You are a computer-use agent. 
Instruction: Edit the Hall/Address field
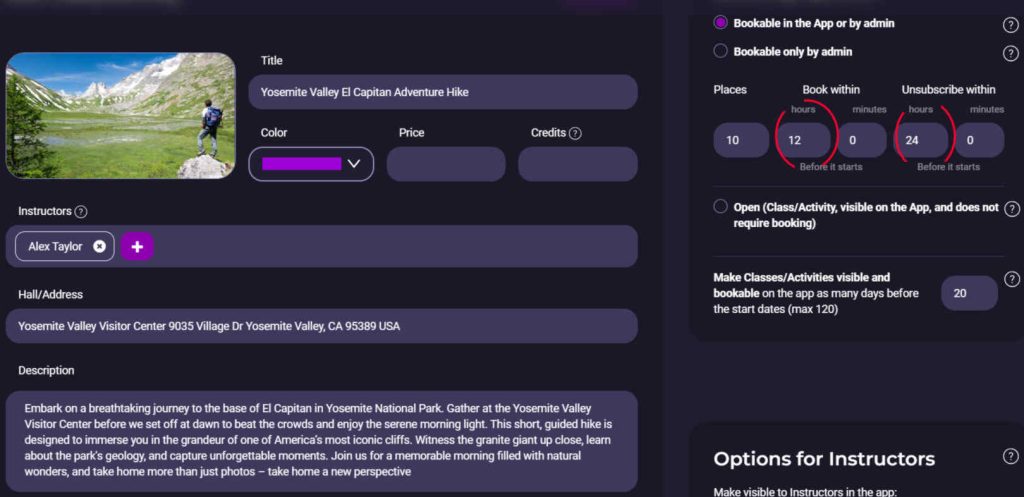[x=321, y=326]
